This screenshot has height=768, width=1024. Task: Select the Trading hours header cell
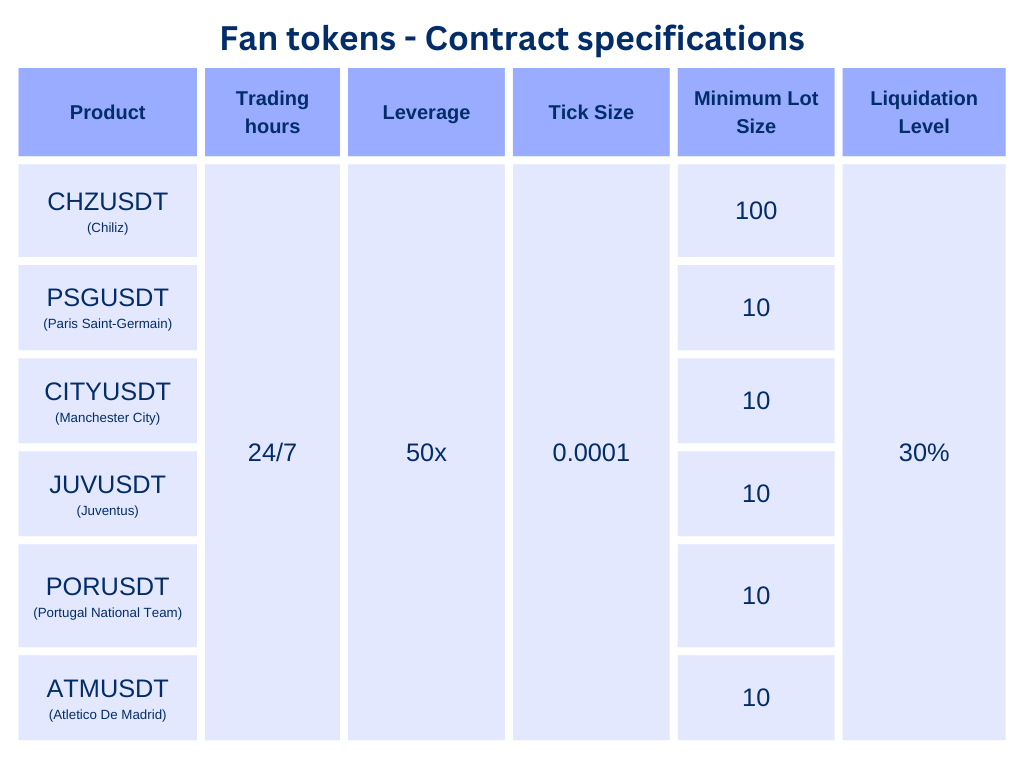[272, 112]
